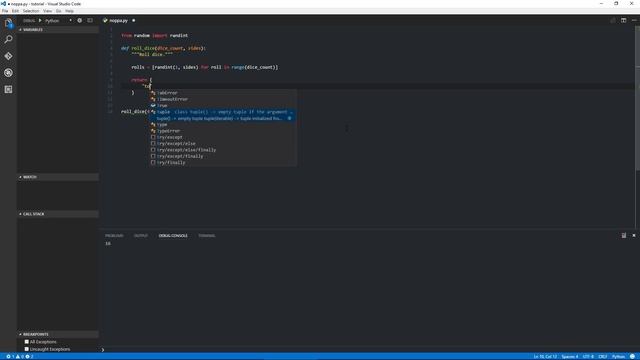Image resolution: width=640 pixels, height=360 pixels.
Task: Collapse the Call Stack section
Action: tap(58, 214)
